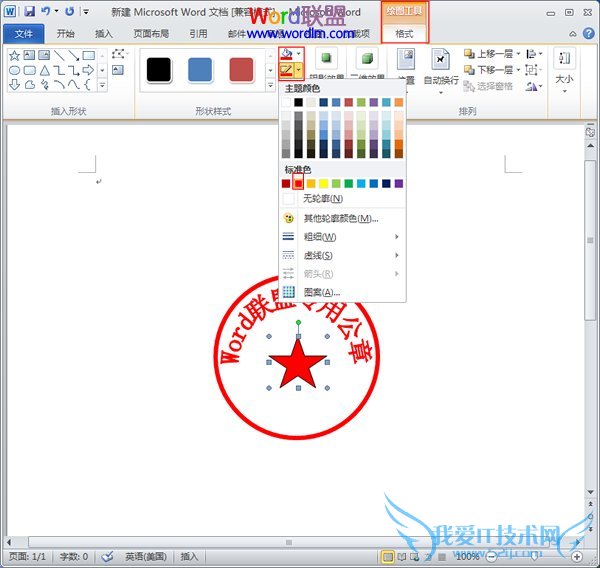Click the Undo icon in quick access toolbar
This screenshot has width=600, height=568.
tap(46, 11)
